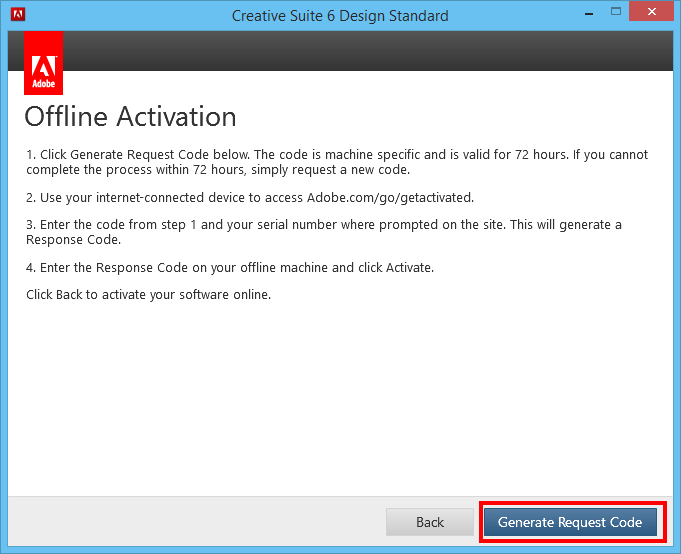
Task: Close the Creative Suite 6 installer window
Action: pos(651,11)
